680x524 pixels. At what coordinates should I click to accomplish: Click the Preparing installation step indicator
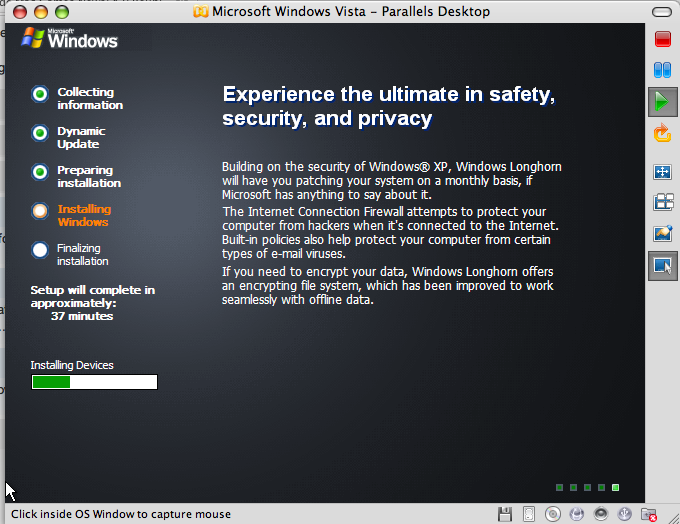click(40, 172)
